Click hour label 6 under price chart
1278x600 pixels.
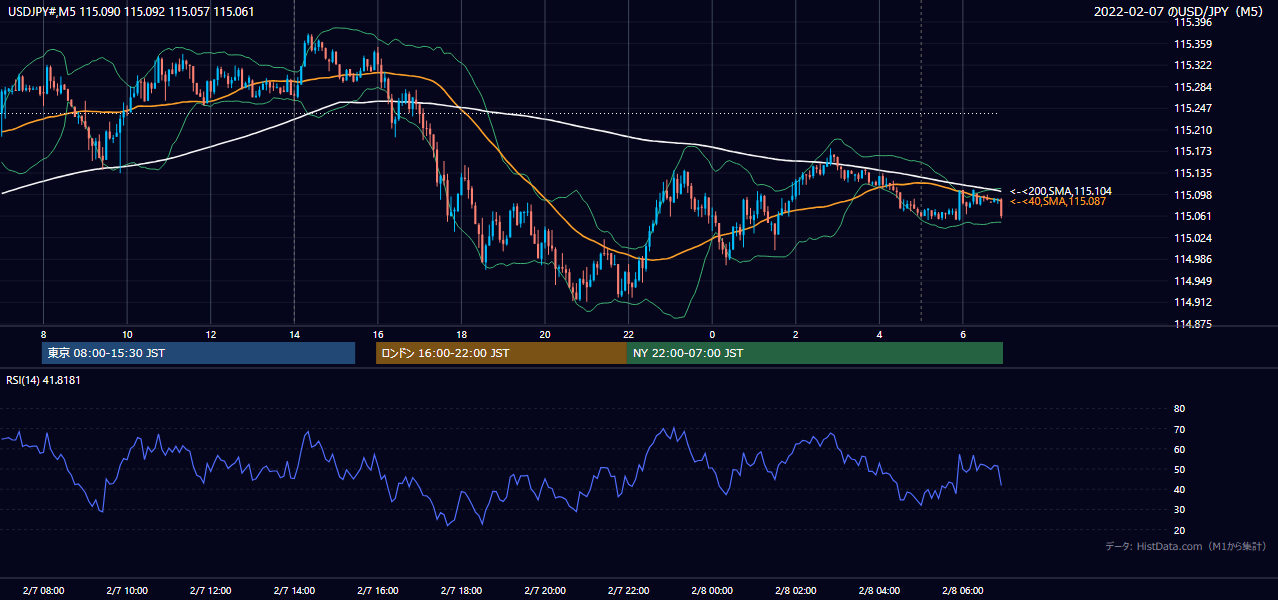tap(962, 334)
